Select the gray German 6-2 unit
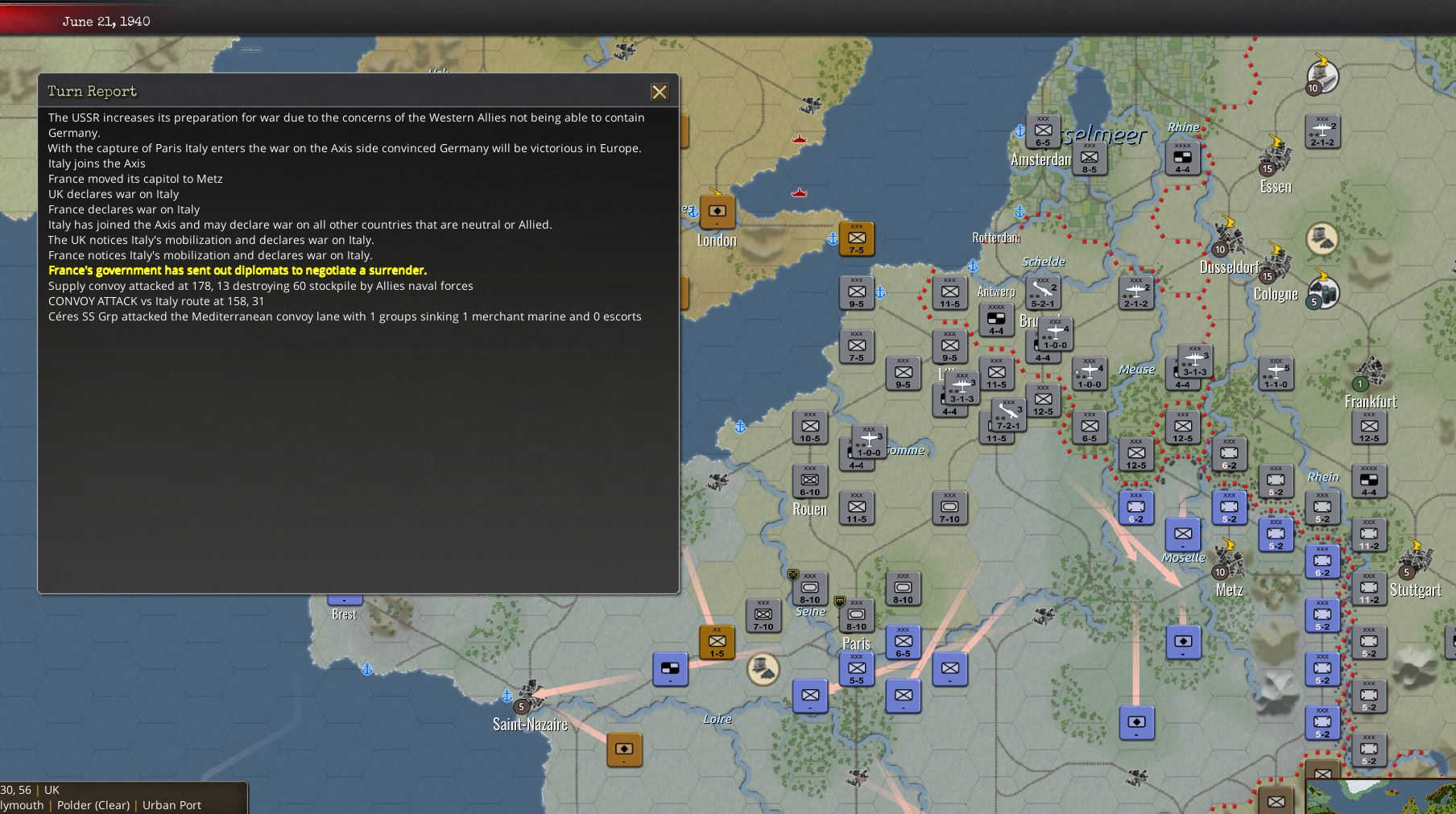 [1230, 454]
